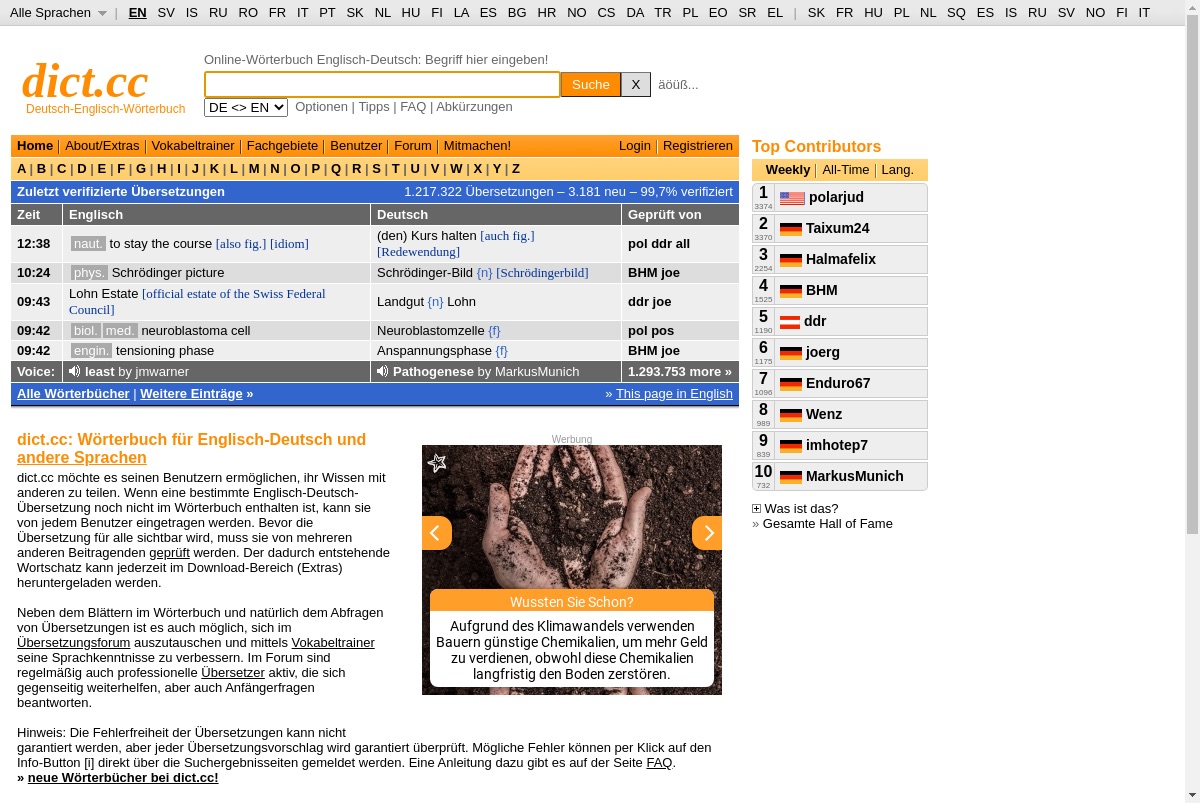Open the Mitmachen! menu item
The height and width of the screenshot is (803, 1200).
pyautogui.click(x=477, y=146)
